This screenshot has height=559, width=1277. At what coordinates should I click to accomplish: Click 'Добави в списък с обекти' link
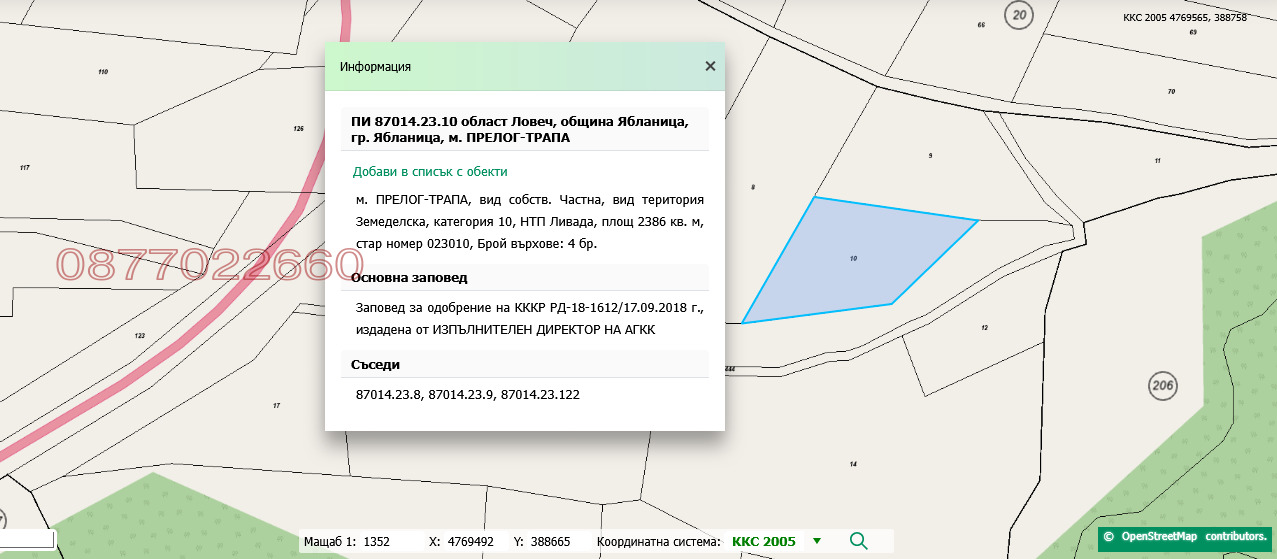(430, 171)
